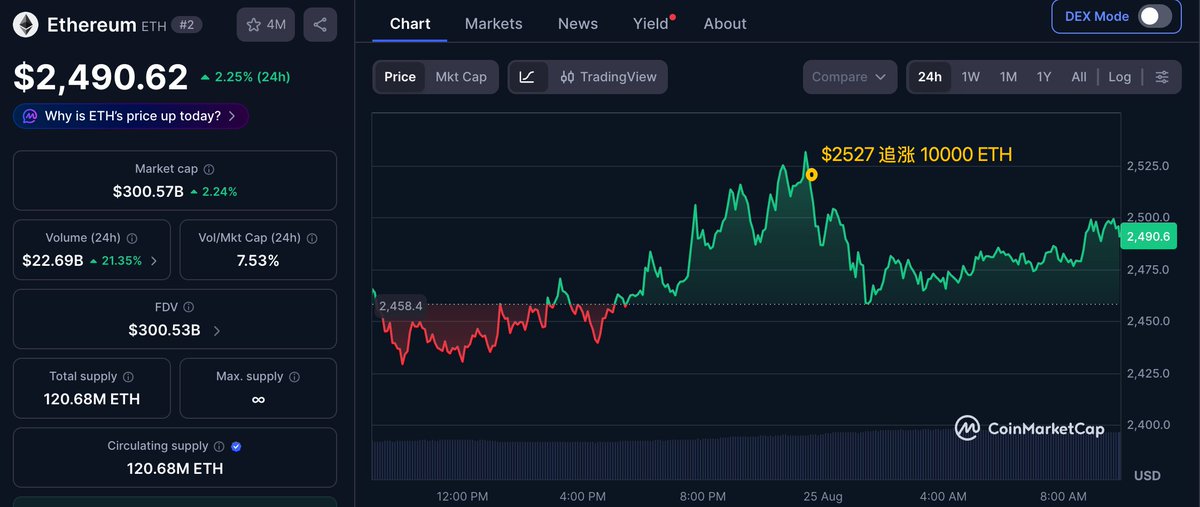Screen dimensions: 1200x507
Task: Expand Volume (24h) details chevron
Action: tap(154, 261)
